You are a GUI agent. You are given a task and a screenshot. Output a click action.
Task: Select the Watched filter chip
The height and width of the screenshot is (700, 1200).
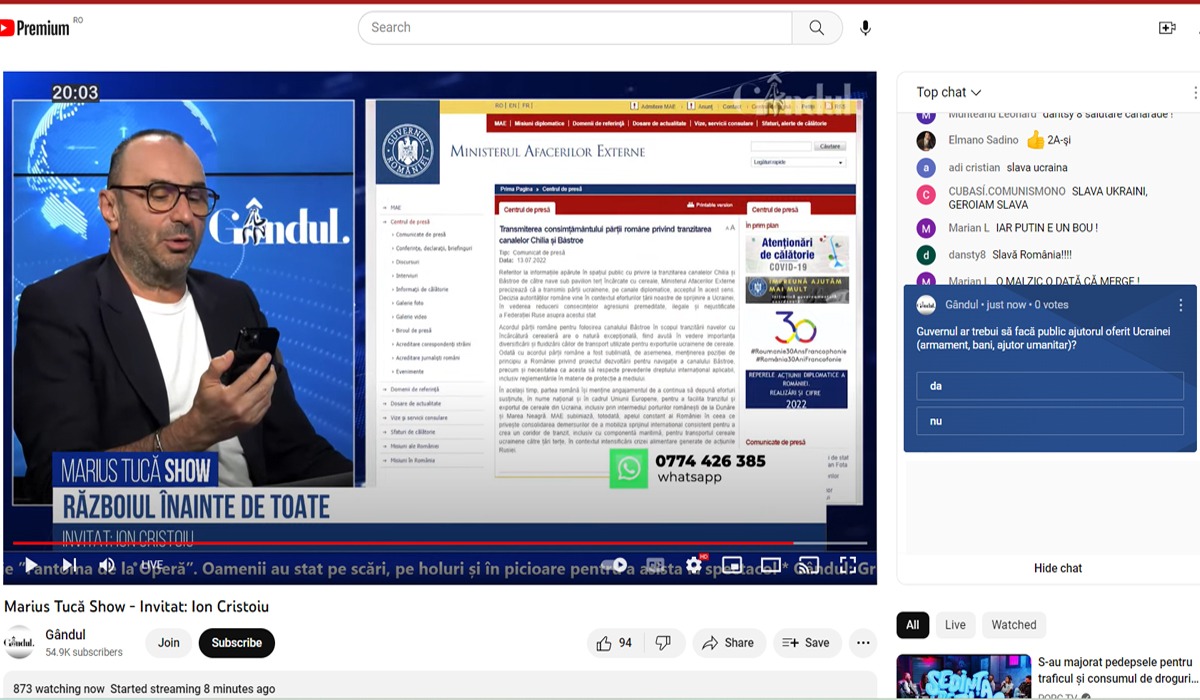click(1014, 625)
